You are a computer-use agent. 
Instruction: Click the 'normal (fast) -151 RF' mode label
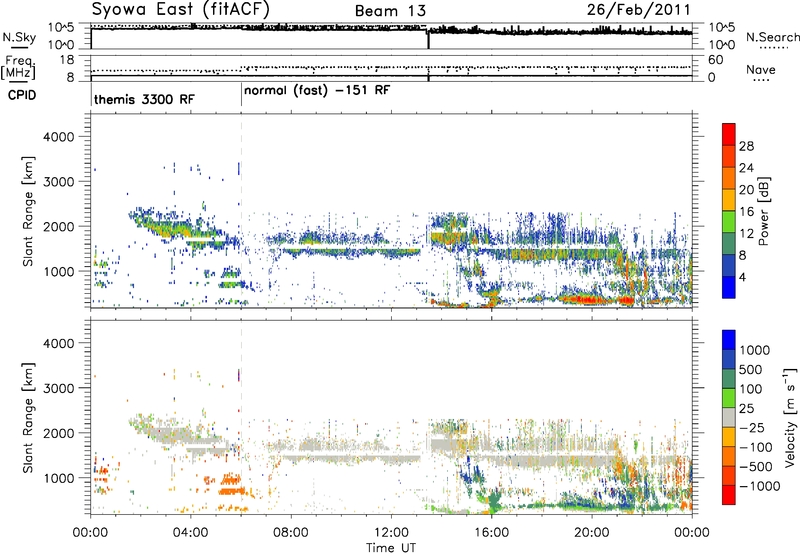[x=317, y=91]
